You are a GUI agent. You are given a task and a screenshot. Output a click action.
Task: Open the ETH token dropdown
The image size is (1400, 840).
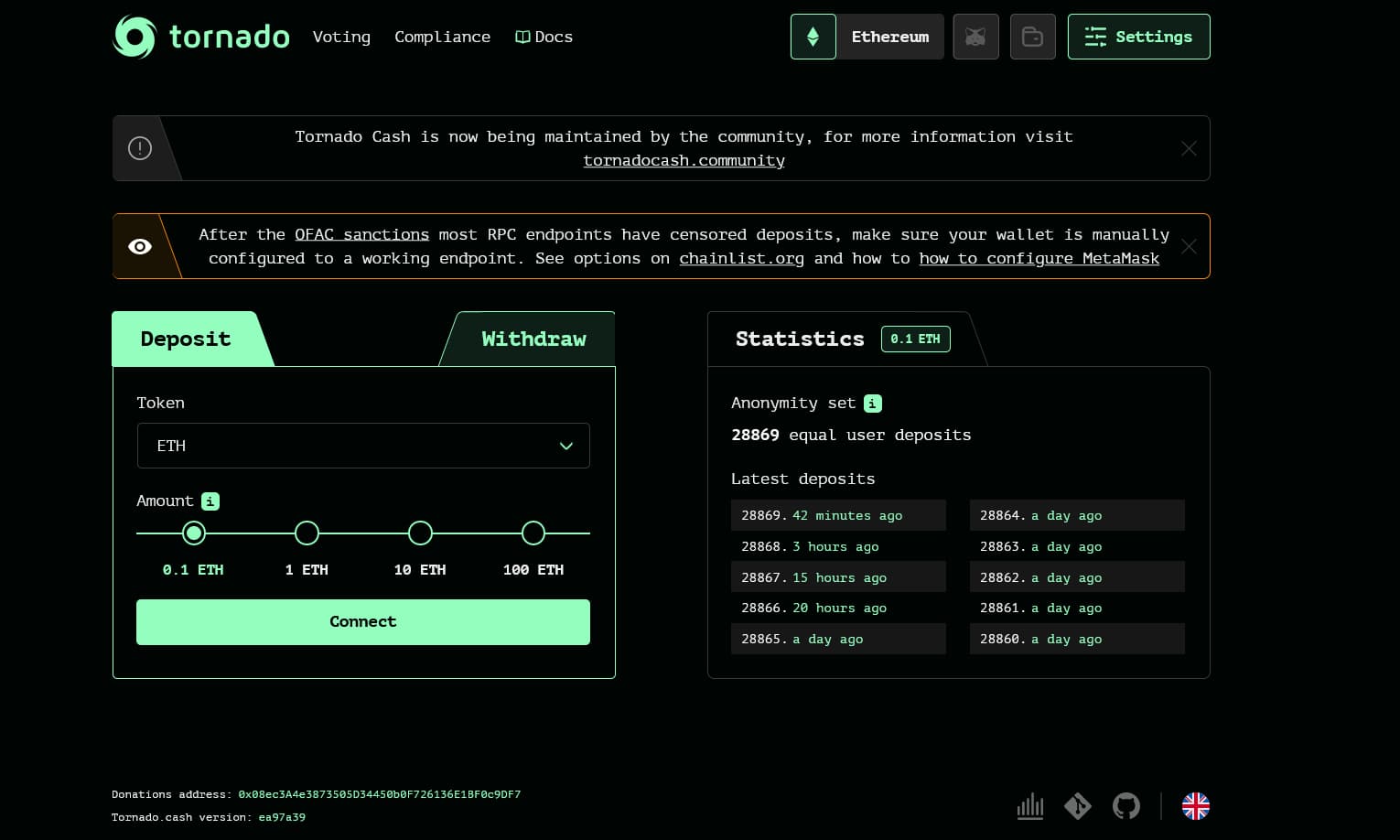point(363,446)
